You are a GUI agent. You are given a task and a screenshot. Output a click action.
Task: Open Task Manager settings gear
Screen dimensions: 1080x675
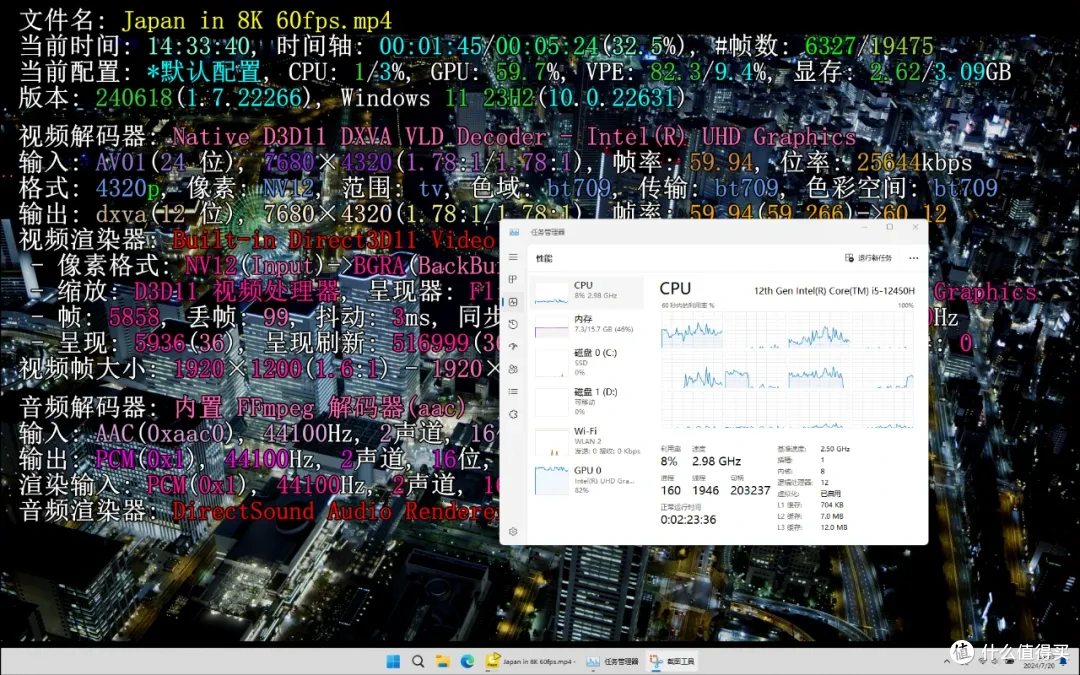click(x=513, y=531)
